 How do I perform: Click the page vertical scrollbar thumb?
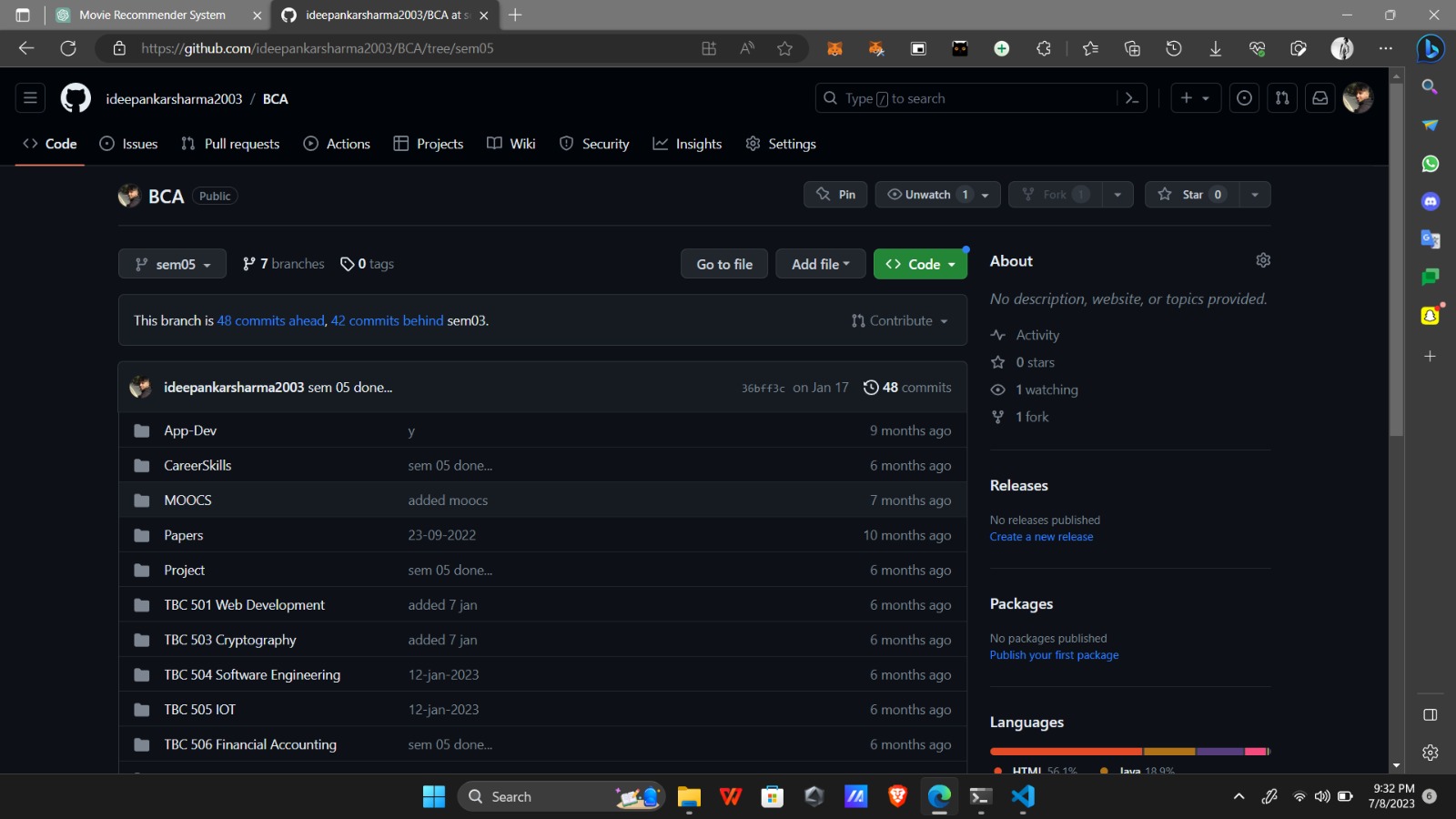pyautogui.click(x=1396, y=262)
